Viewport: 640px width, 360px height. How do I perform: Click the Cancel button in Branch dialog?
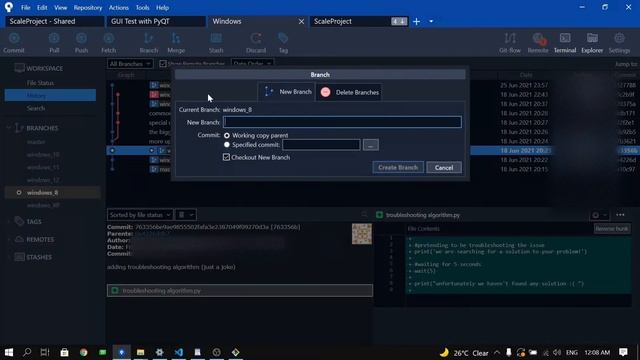tap(444, 167)
